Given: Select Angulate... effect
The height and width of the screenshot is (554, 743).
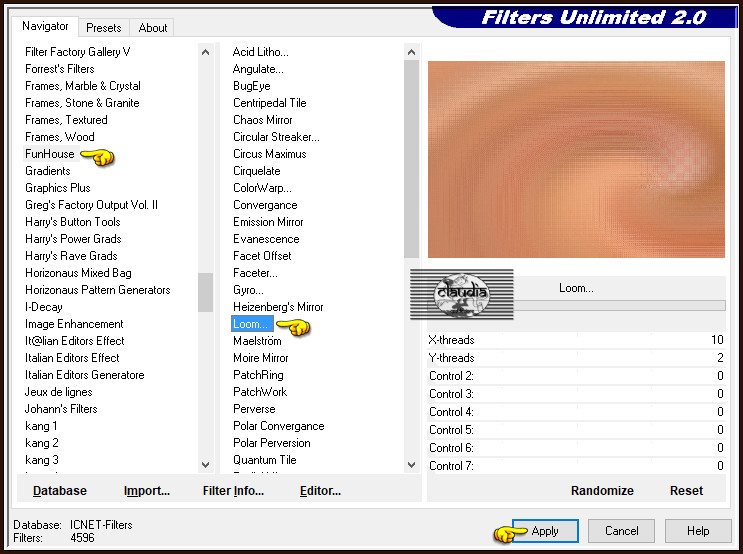Looking at the screenshot, I should tap(258, 69).
